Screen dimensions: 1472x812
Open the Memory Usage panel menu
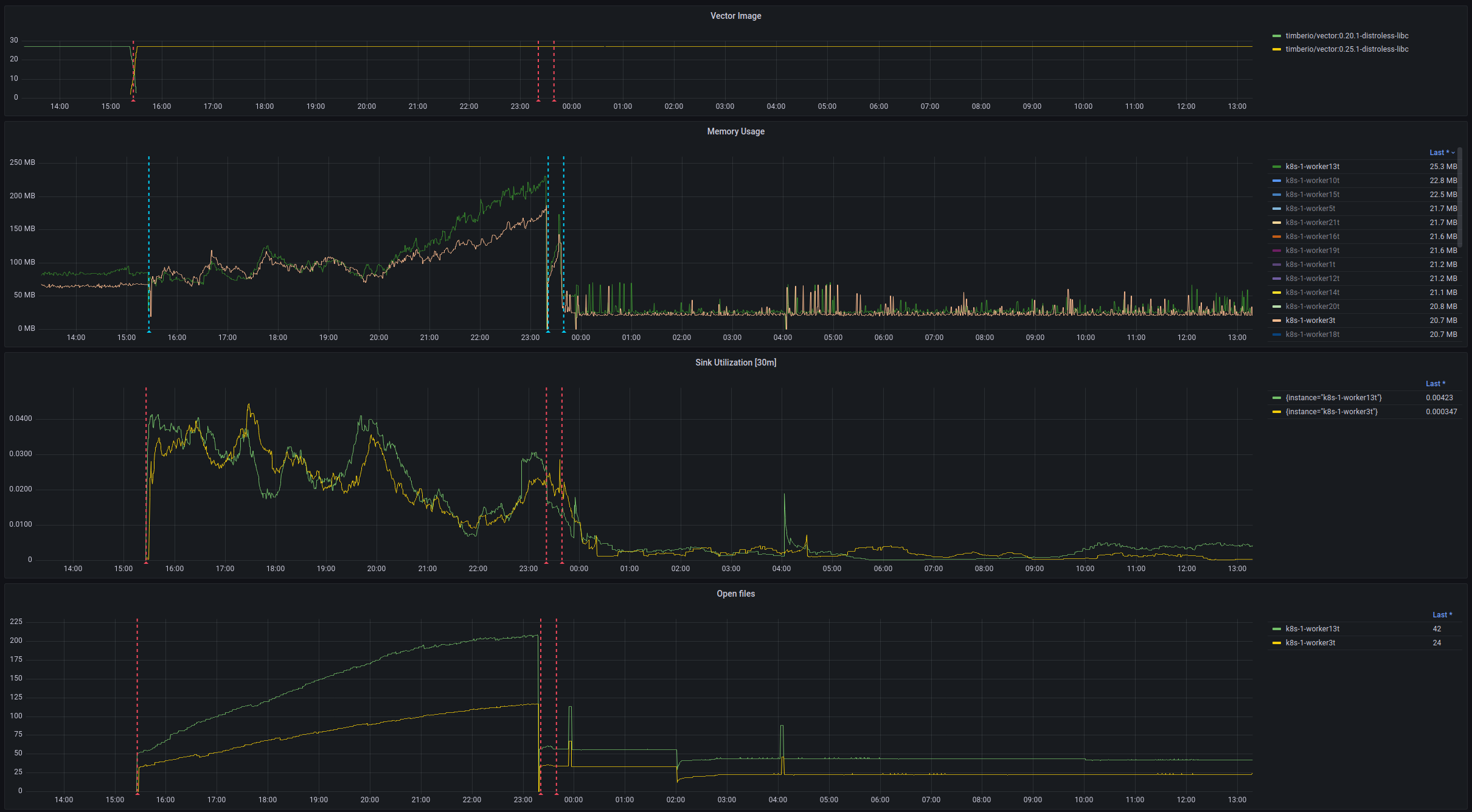click(735, 131)
